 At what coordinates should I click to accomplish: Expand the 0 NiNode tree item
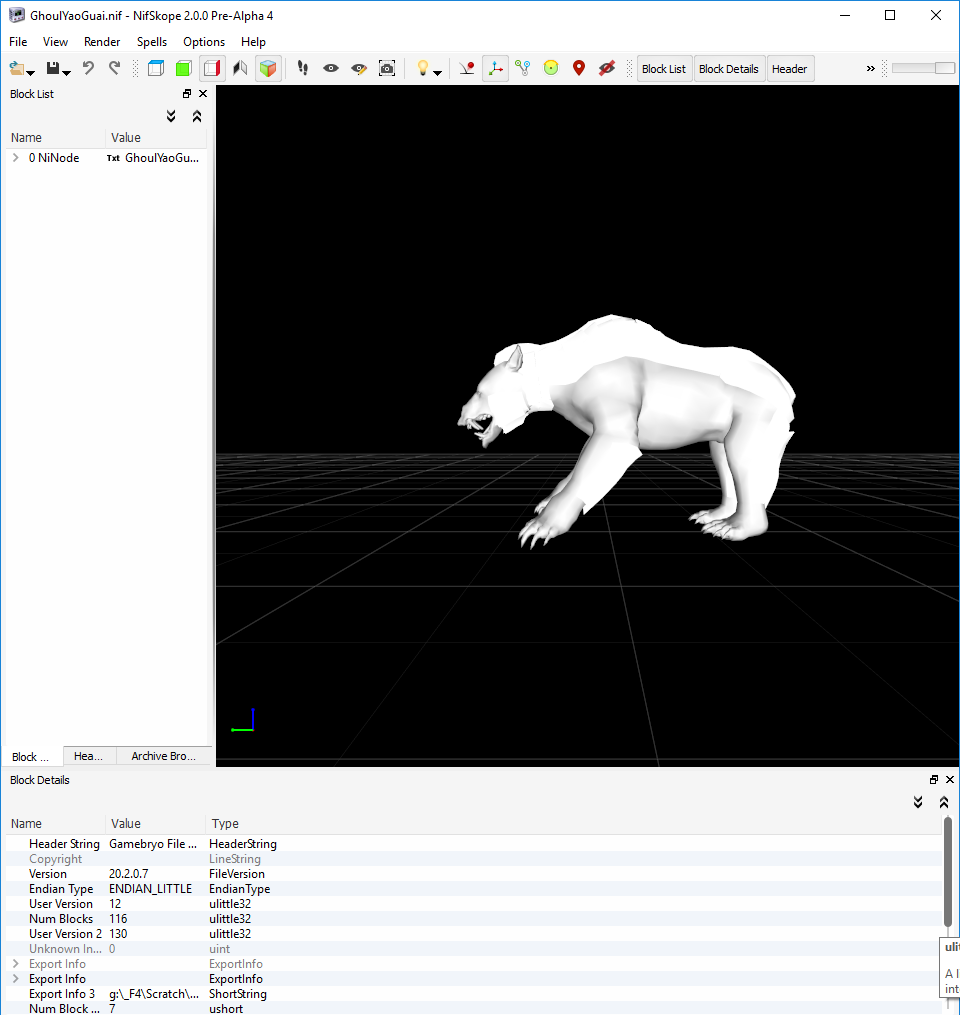tap(16, 158)
